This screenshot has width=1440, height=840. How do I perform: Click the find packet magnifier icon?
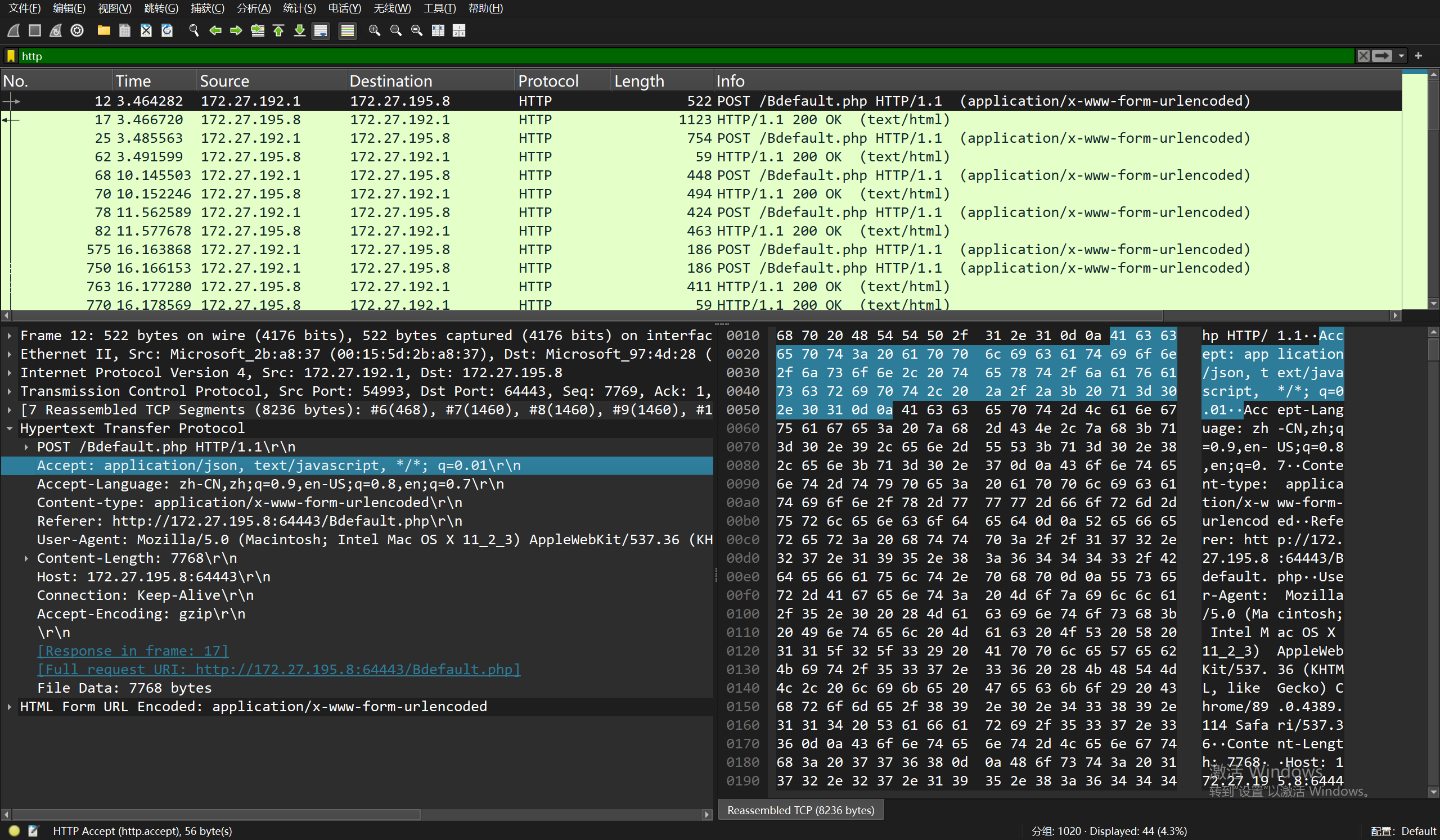pyautogui.click(x=193, y=31)
